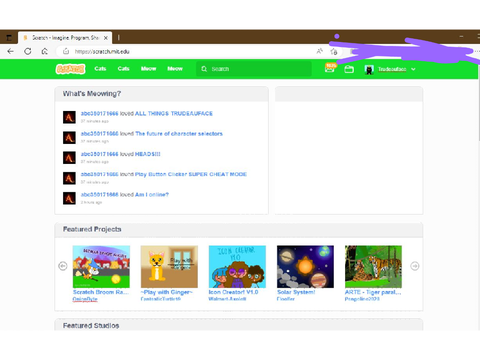Open ALL THINGS TRUDEAUFACE project link
The width and height of the screenshot is (480, 360).
point(174,113)
